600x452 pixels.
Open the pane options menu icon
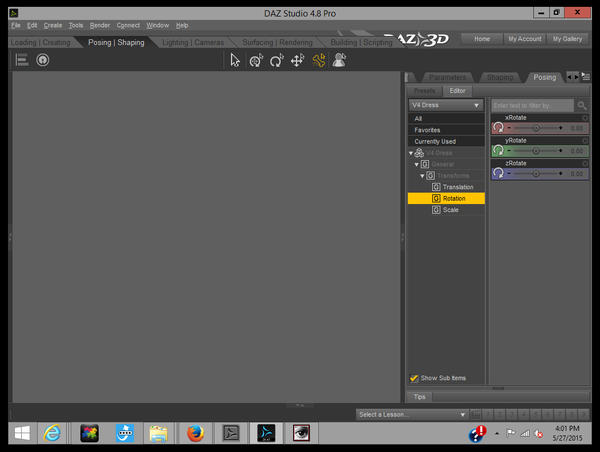(x=586, y=77)
